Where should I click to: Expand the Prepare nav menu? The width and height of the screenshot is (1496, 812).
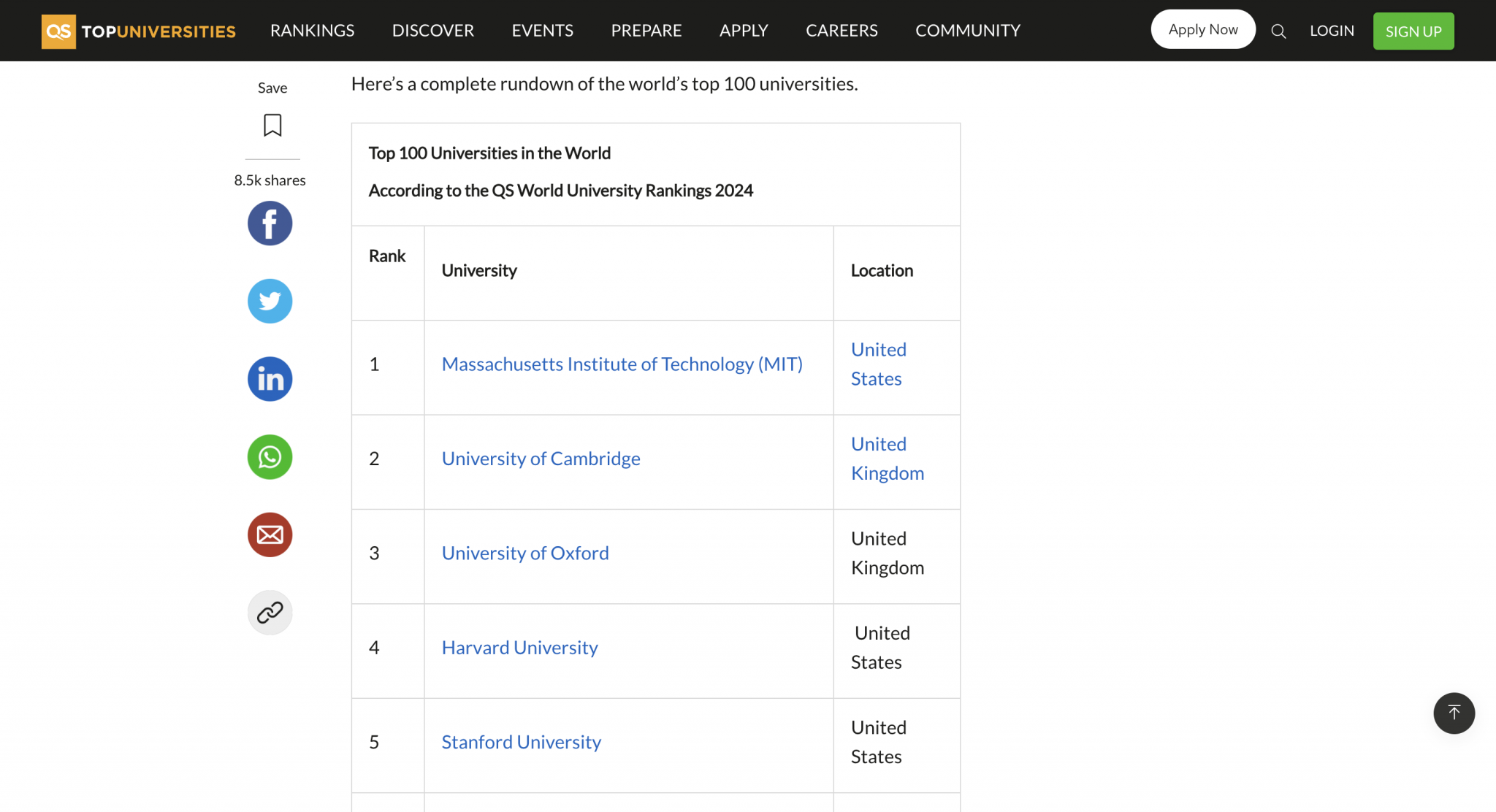646,31
